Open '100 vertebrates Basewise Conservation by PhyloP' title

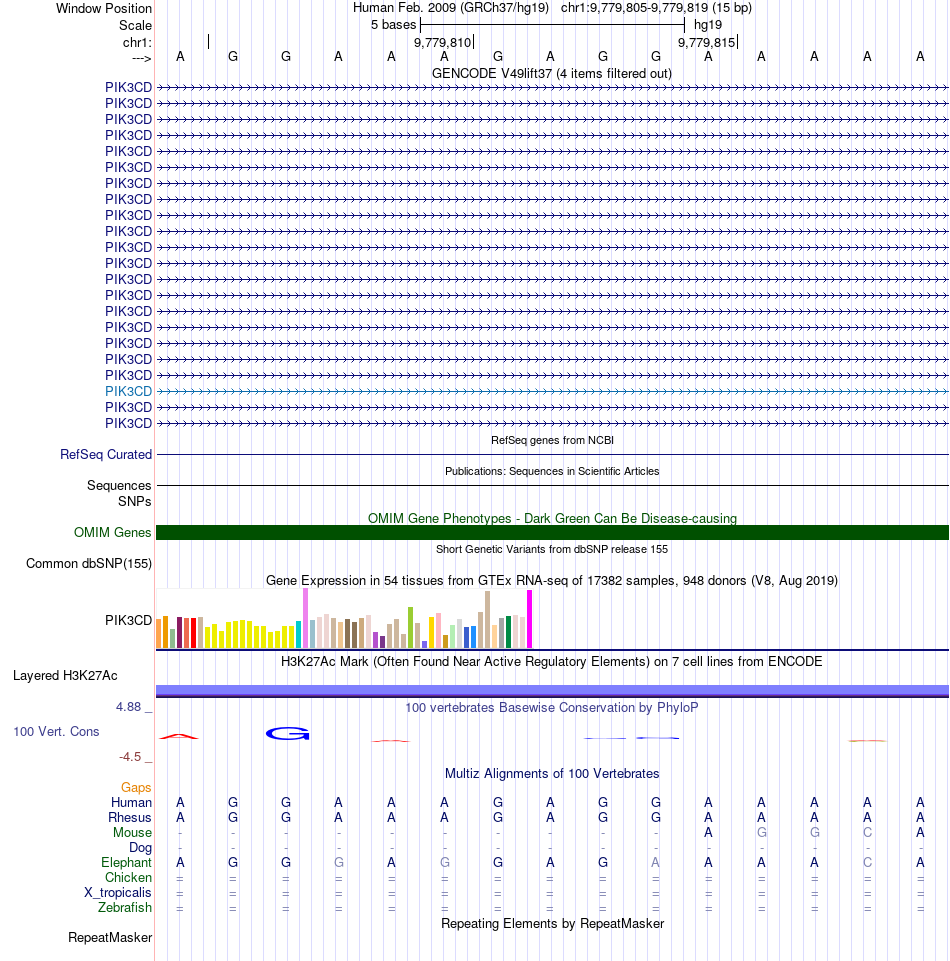coord(552,708)
